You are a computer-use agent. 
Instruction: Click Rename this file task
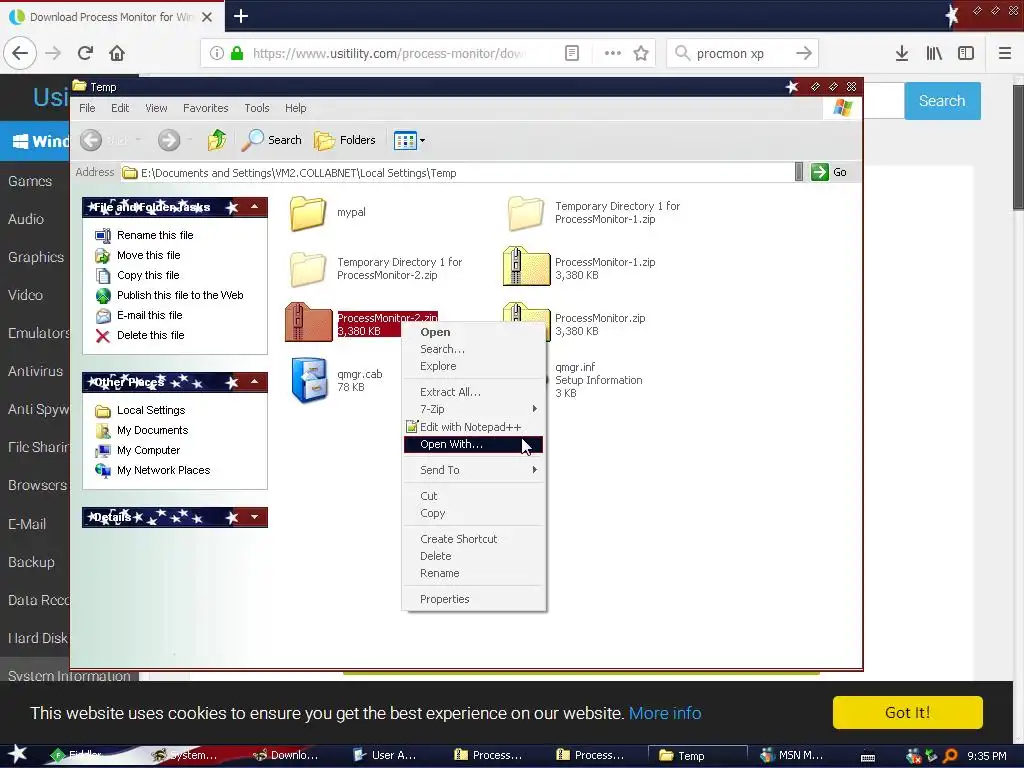tap(144, 235)
